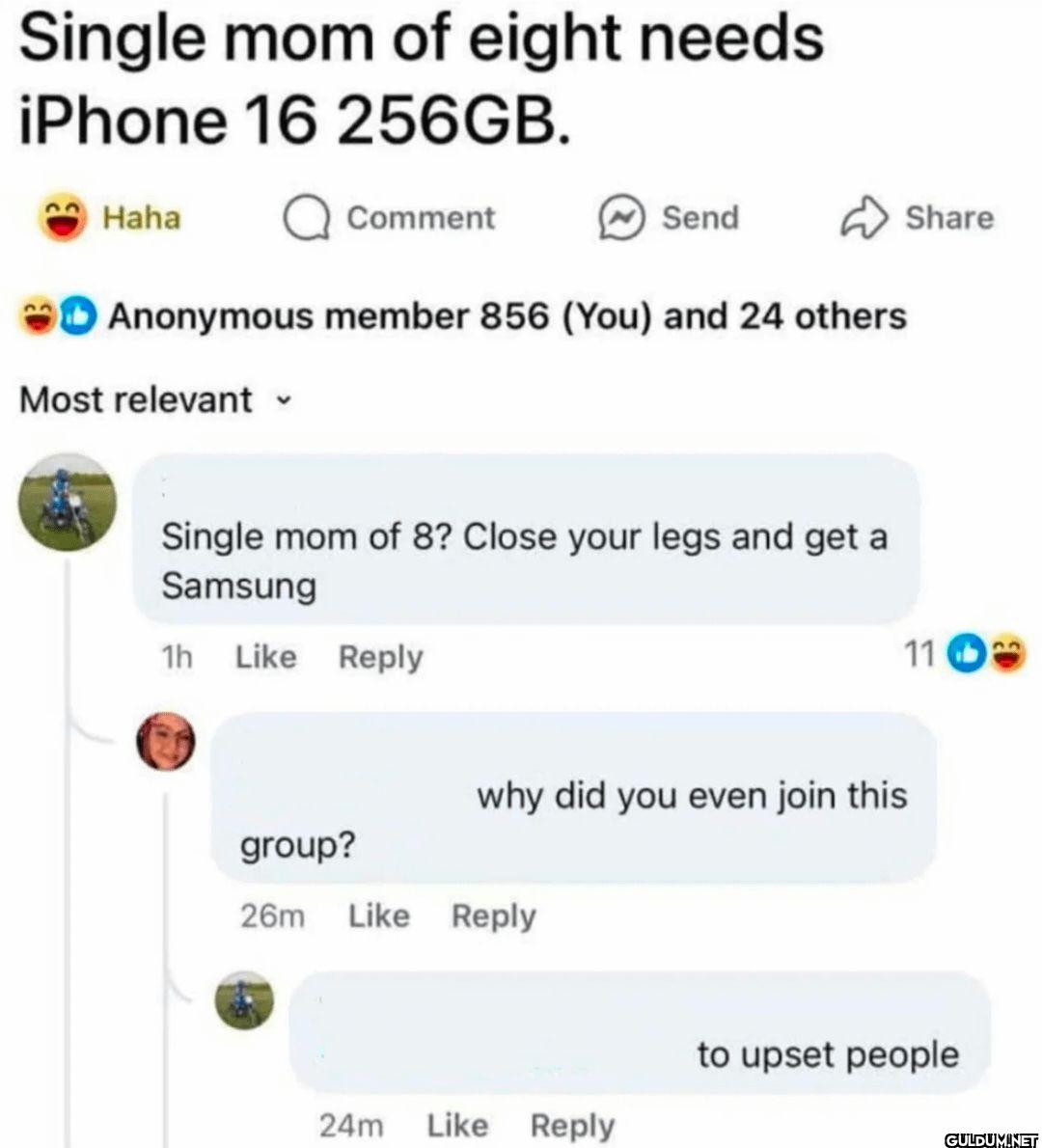Click the Haha reaction emoji on the post
Image resolution: width=1042 pixels, height=1148 pixels.
[63, 218]
